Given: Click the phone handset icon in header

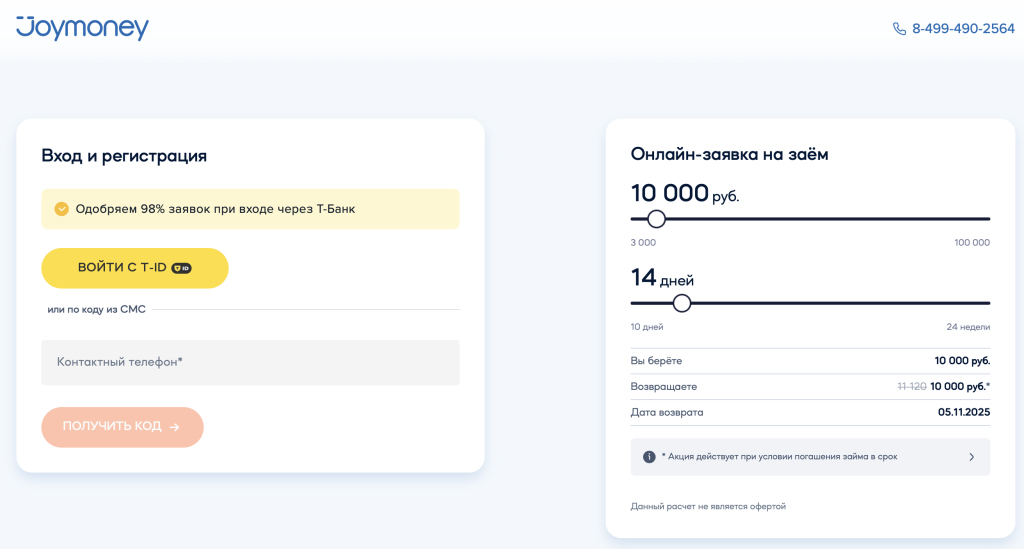Looking at the screenshot, I should coord(899,29).
